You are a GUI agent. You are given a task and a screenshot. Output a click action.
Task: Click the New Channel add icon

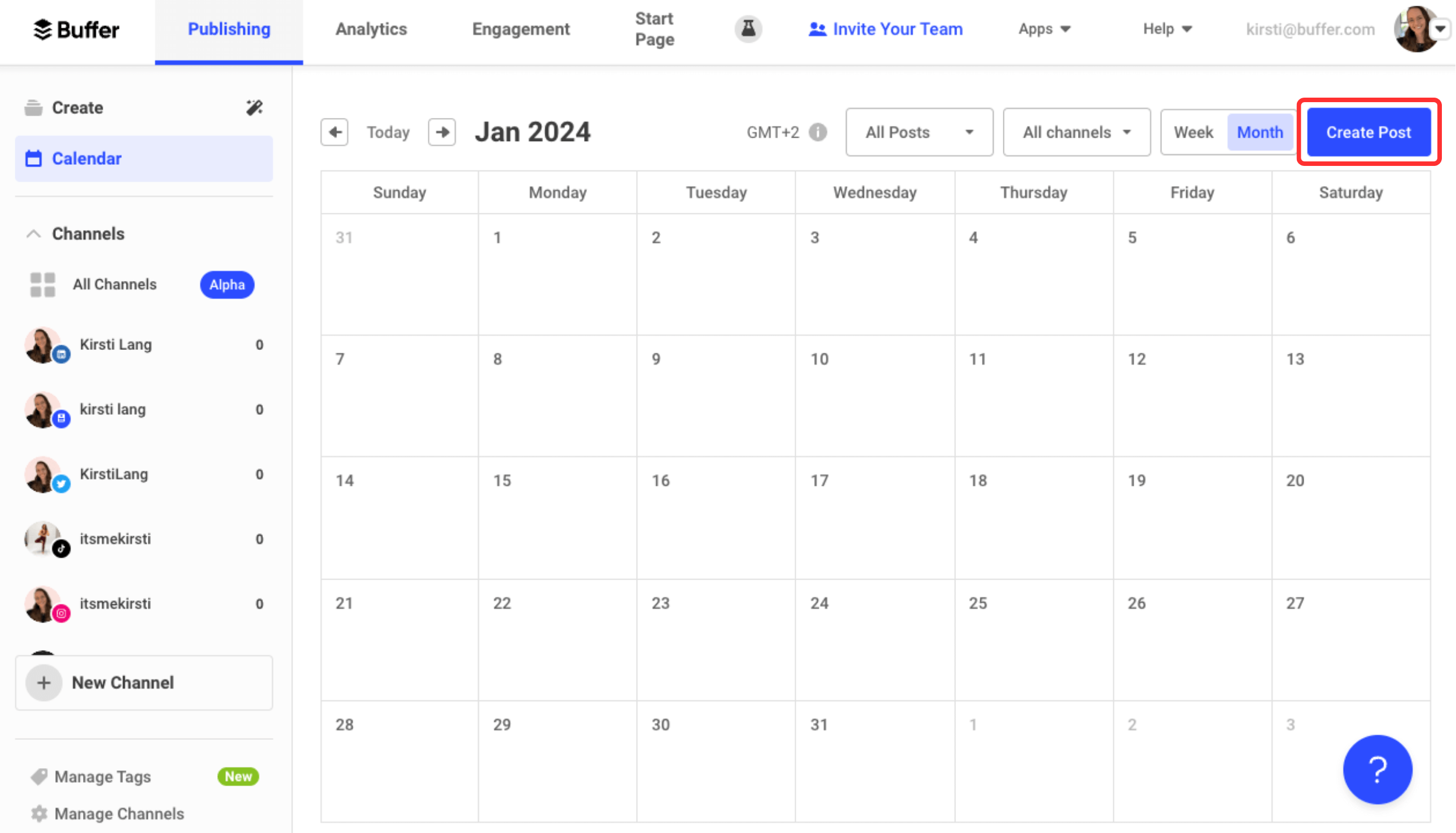[x=43, y=683]
